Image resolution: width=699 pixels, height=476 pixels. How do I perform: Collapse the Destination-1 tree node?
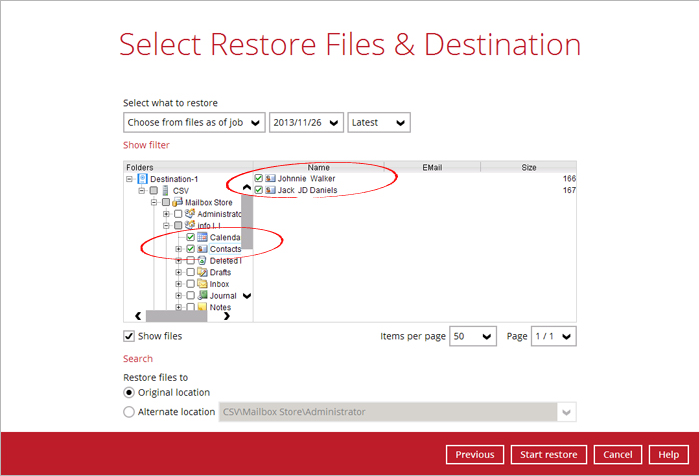pos(130,179)
